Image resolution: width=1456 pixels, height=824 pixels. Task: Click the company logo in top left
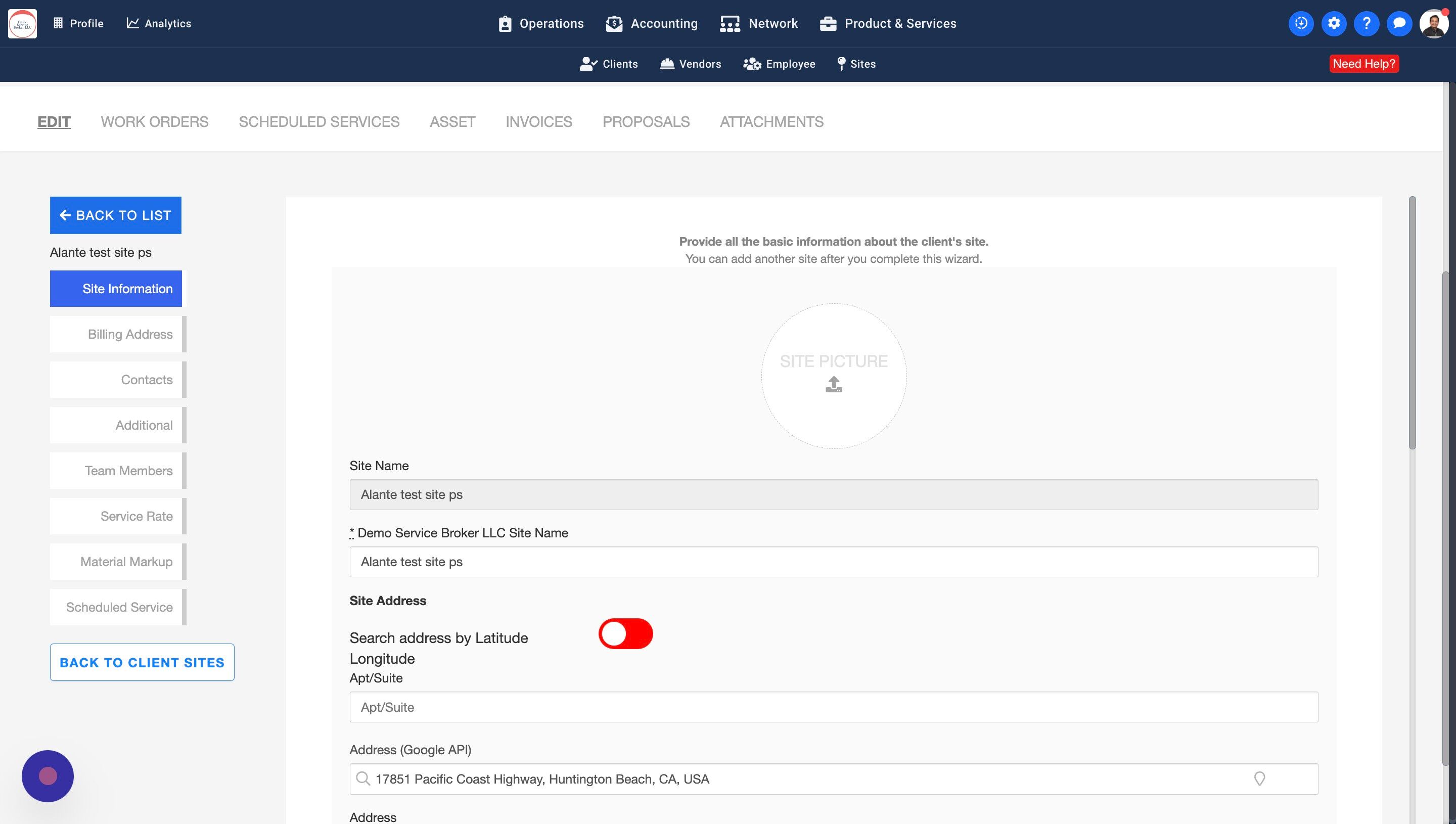23,23
